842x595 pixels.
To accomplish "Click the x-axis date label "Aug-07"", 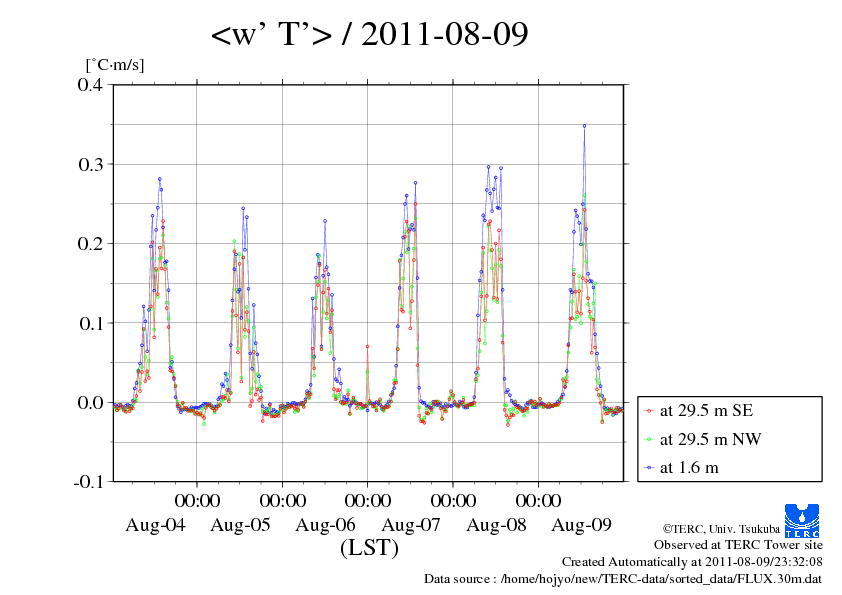I will point(411,525).
